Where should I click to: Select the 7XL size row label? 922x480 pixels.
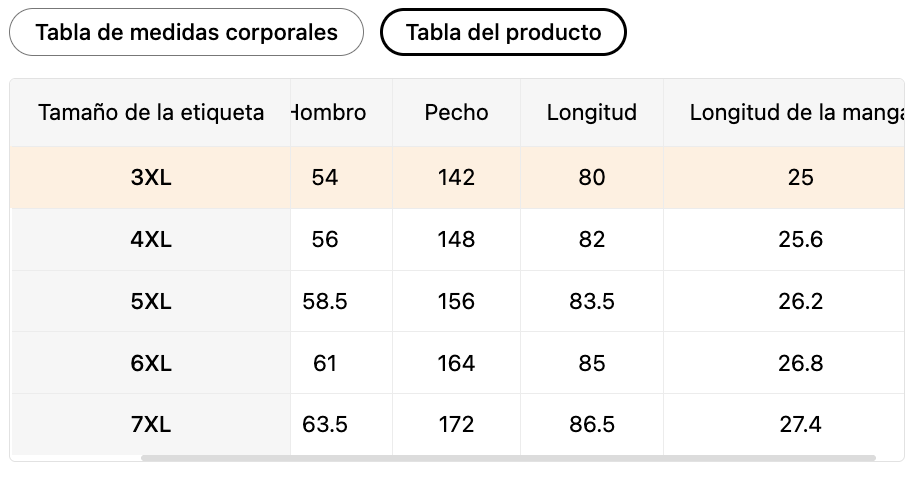151,425
